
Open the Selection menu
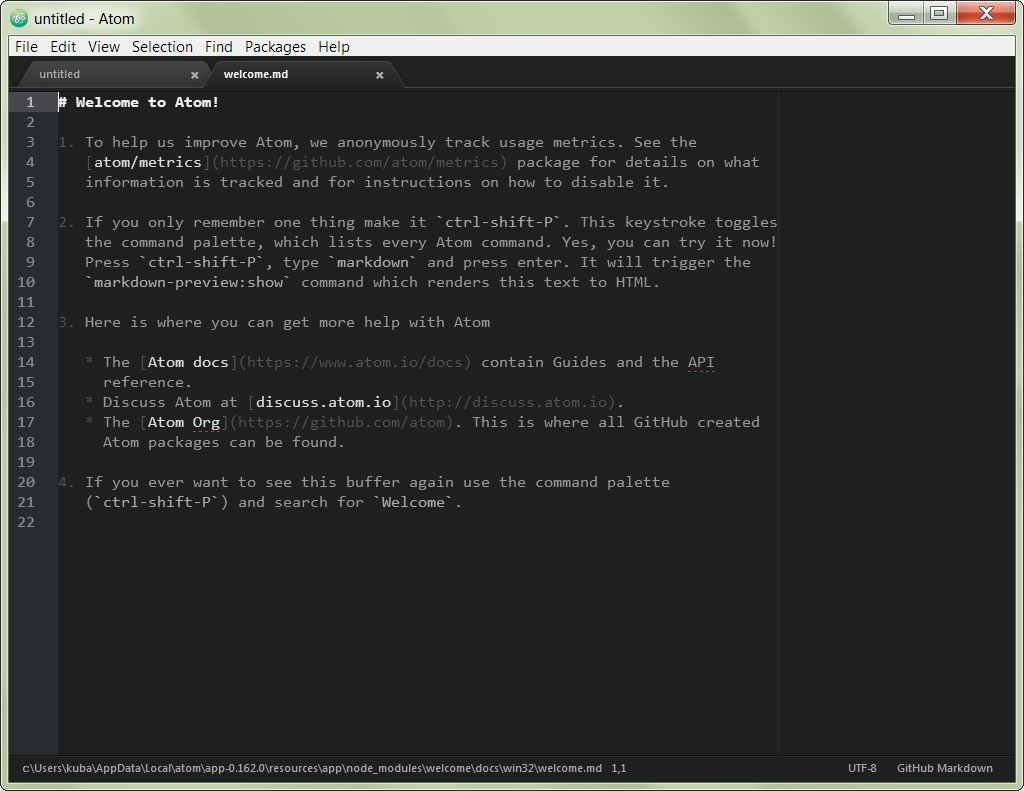162,47
